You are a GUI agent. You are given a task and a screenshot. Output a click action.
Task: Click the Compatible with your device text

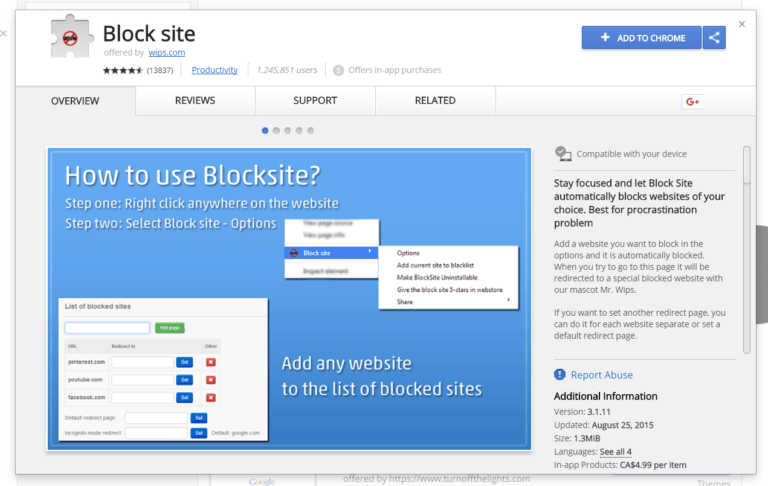[x=631, y=154]
